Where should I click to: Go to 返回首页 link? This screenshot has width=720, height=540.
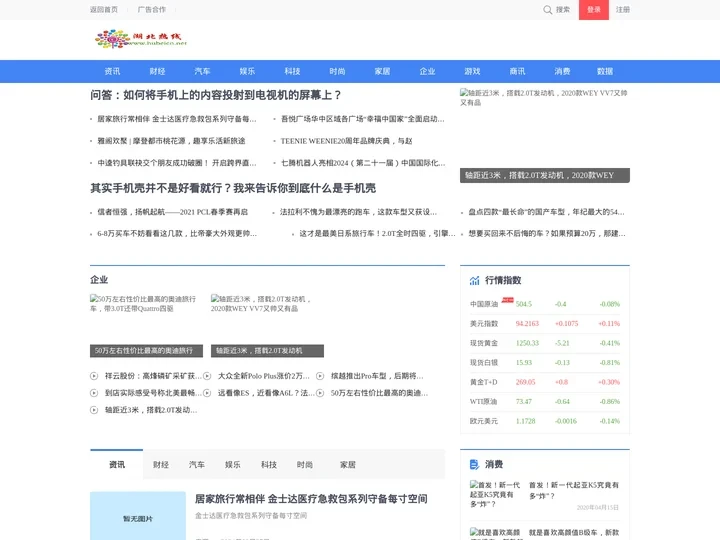[x=104, y=10]
